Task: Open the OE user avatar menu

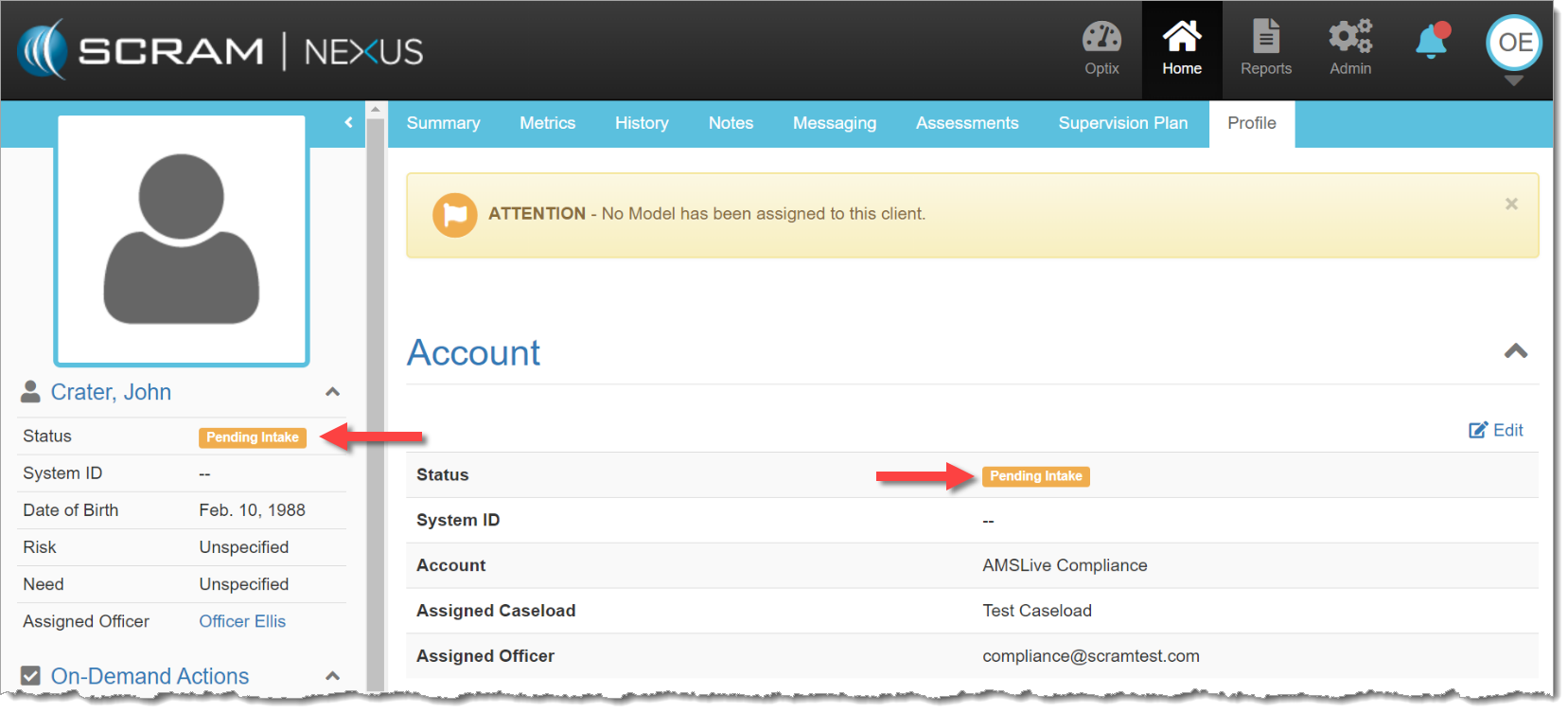Action: (x=1514, y=43)
